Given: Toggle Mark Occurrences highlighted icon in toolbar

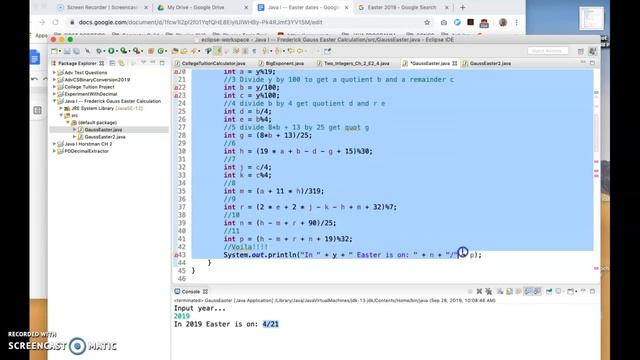Looking at the screenshot, I should point(218,51).
